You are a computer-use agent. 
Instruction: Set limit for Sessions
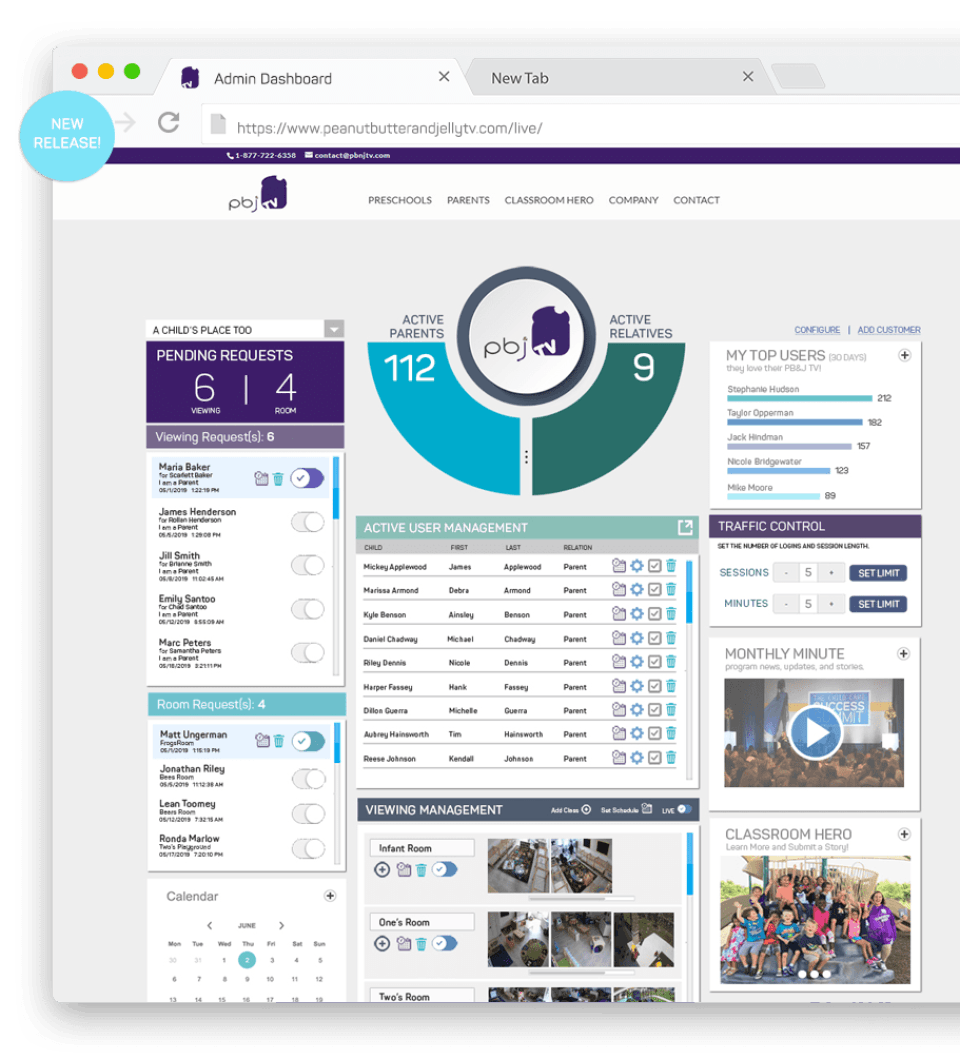880,571
